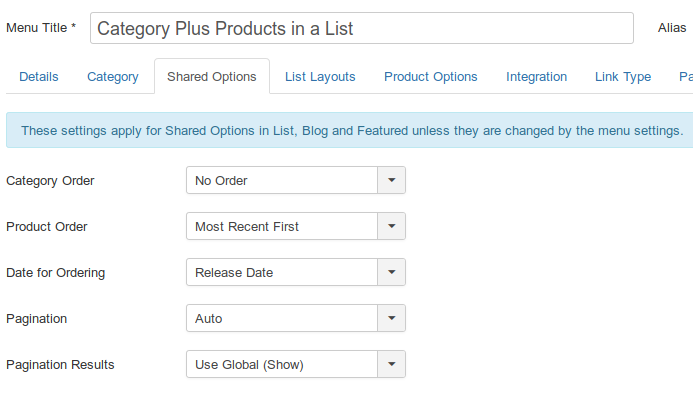This screenshot has width=693, height=404.
Task: Click the Product Order dropdown arrow
Action: pos(391,227)
